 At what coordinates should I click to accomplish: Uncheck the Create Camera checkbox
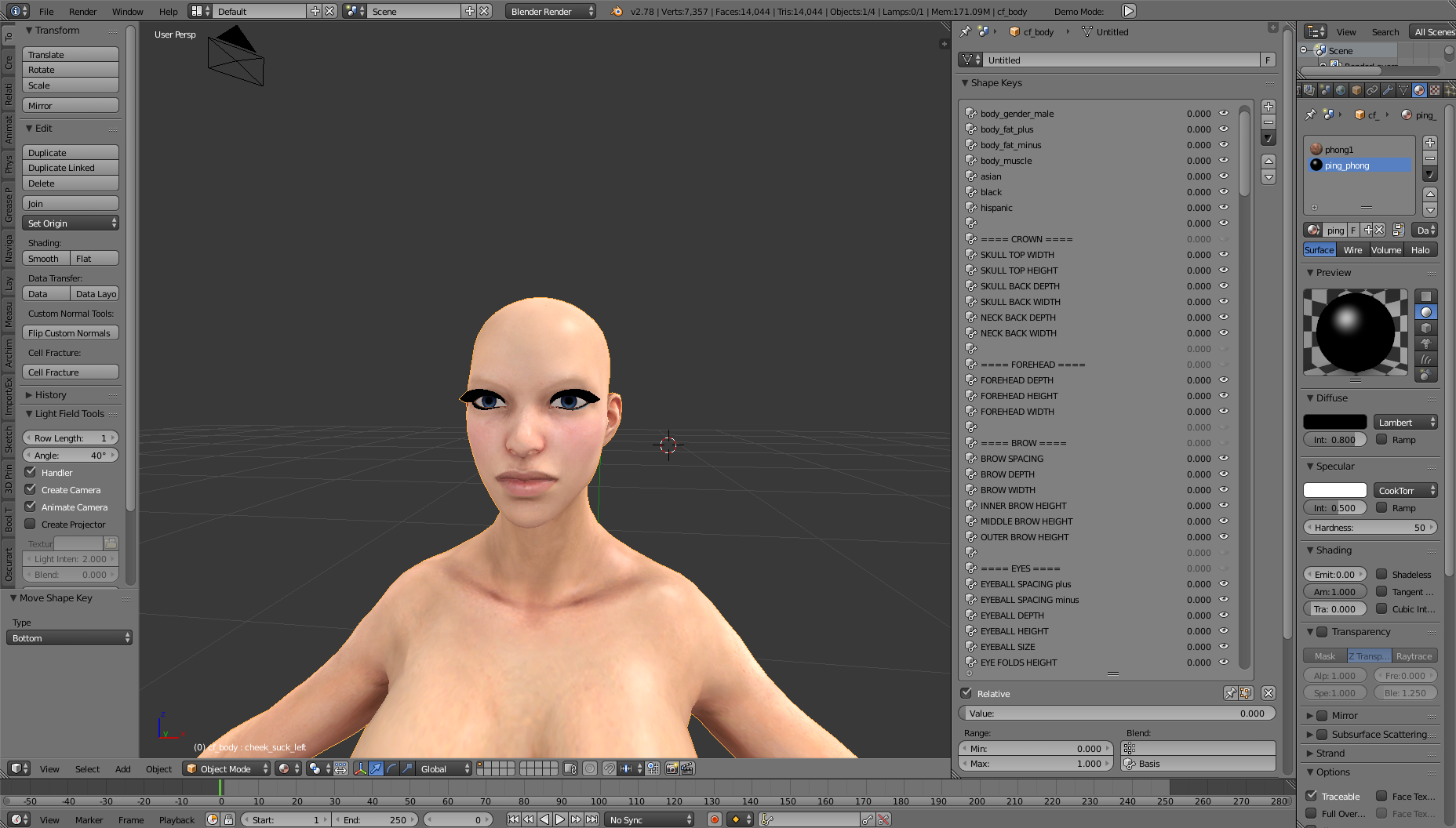click(x=31, y=489)
